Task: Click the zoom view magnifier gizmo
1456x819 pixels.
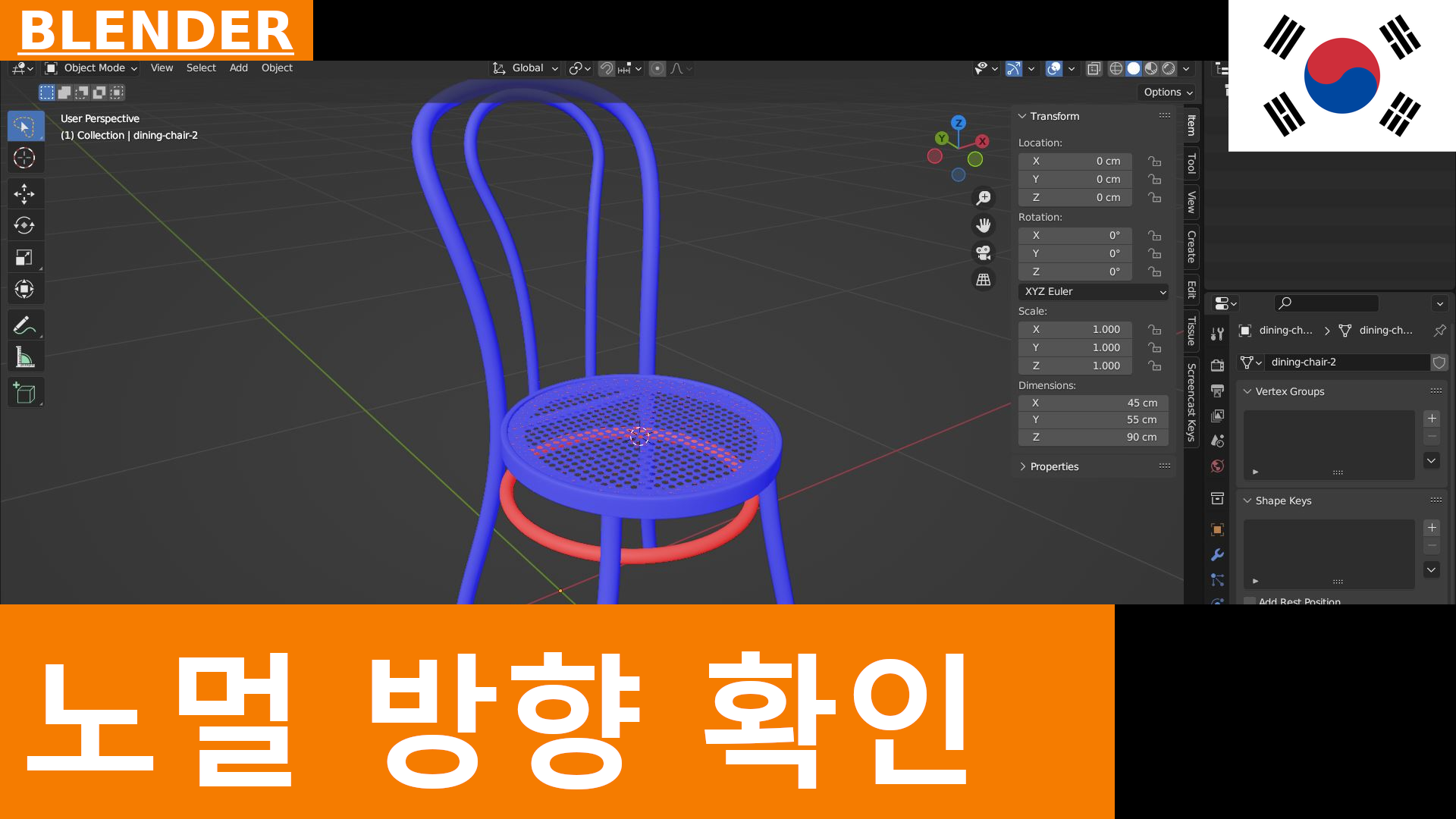Action: pyautogui.click(x=984, y=198)
